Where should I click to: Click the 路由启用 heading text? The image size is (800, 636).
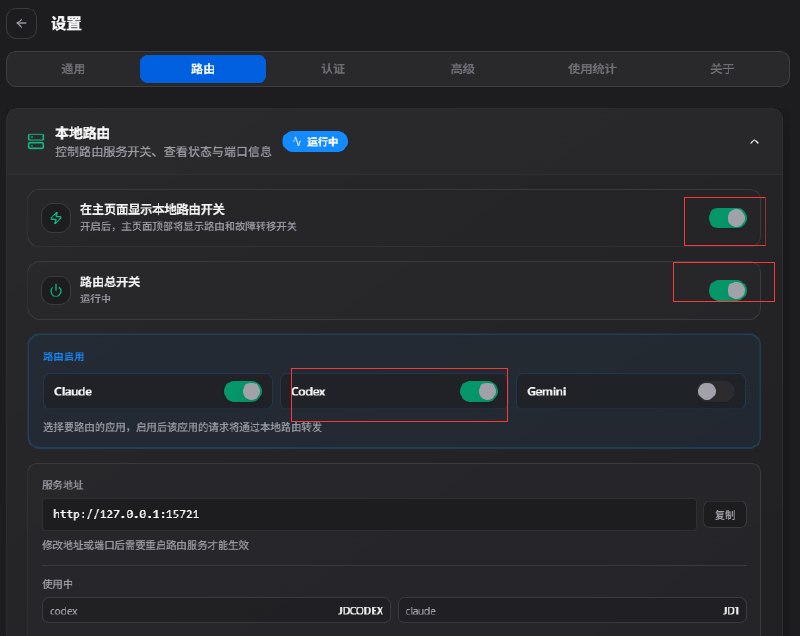click(x=63, y=357)
